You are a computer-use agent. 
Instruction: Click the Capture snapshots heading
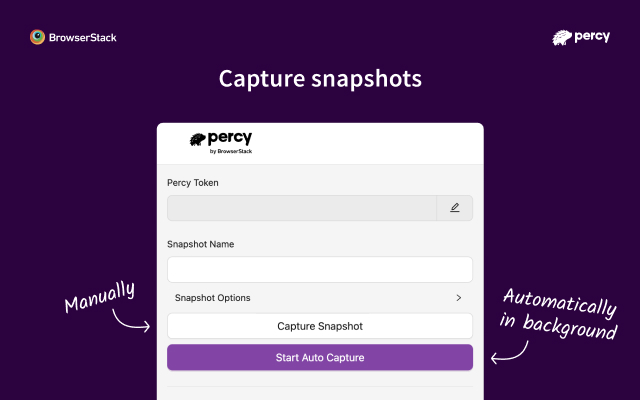coord(320,79)
